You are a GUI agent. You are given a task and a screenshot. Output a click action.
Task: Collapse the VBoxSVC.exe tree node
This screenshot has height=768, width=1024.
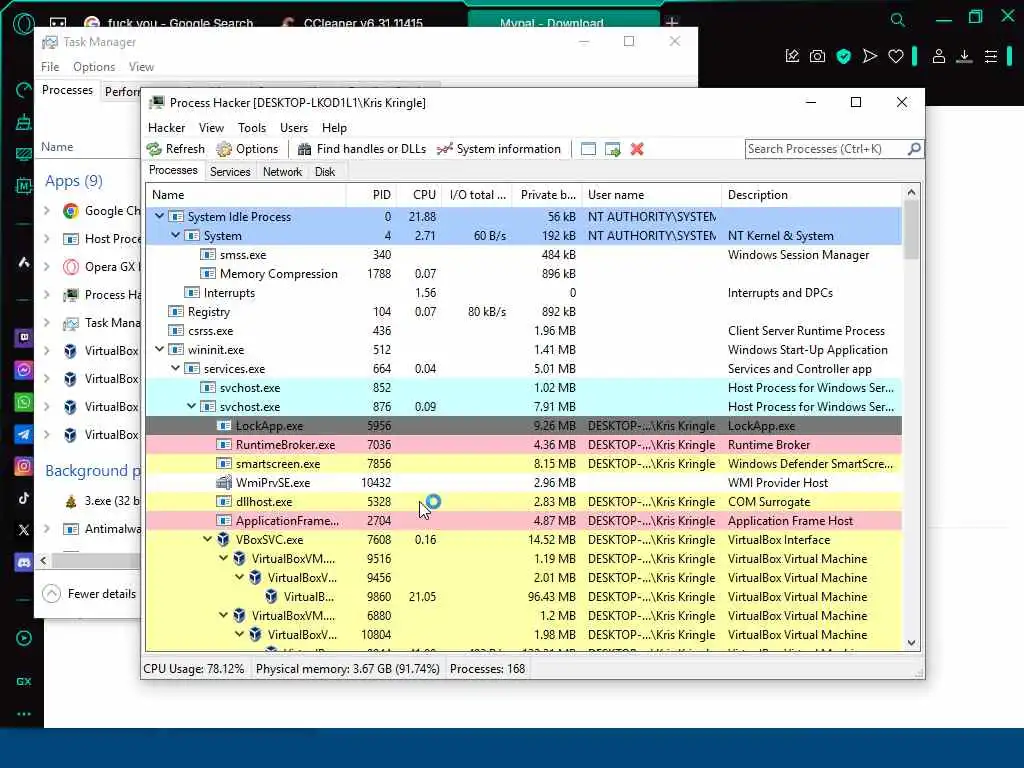[207, 539]
